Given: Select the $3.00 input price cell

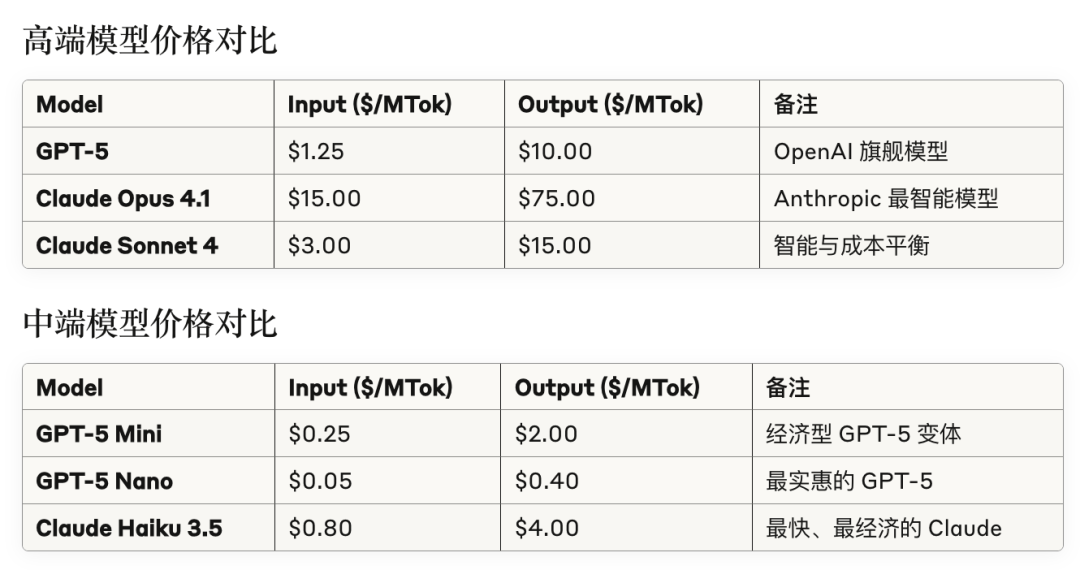Looking at the screenshot, I should tap(319, 245).
